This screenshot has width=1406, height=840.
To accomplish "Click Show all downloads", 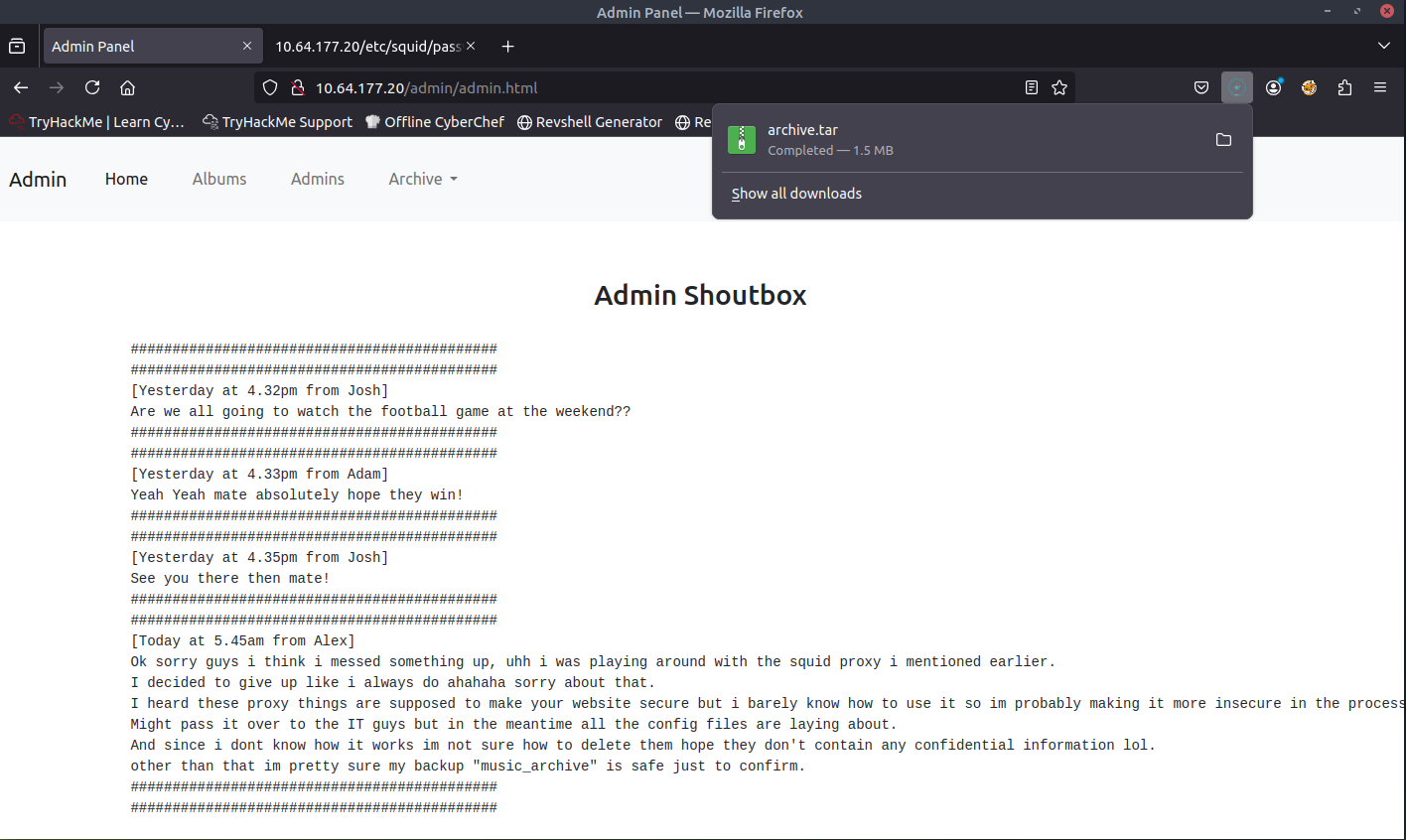I will pyautogui.click(x=796, y=194).
